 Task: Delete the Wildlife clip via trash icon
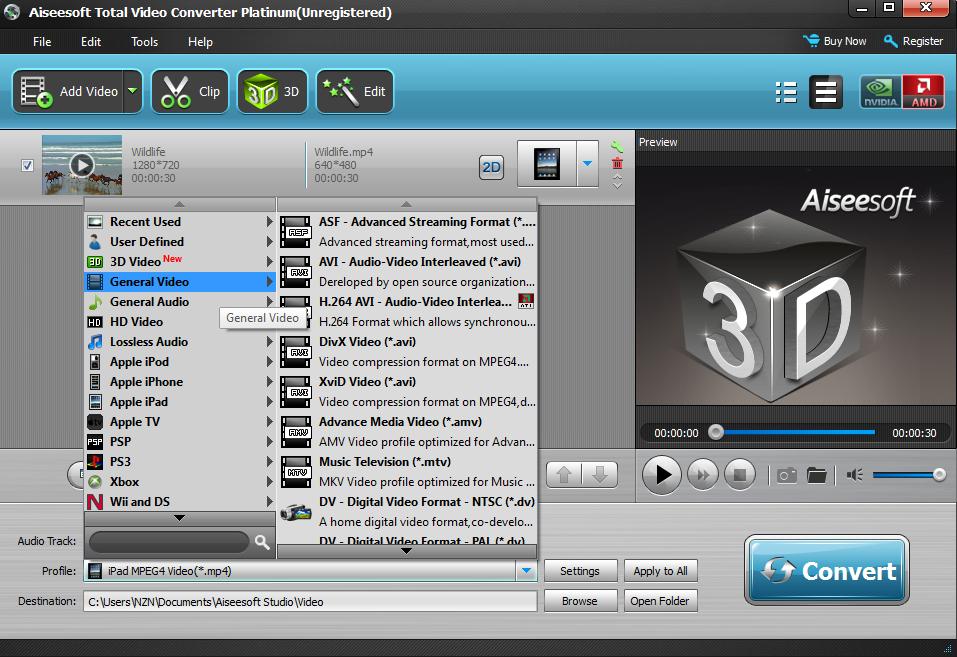point(618,163)
